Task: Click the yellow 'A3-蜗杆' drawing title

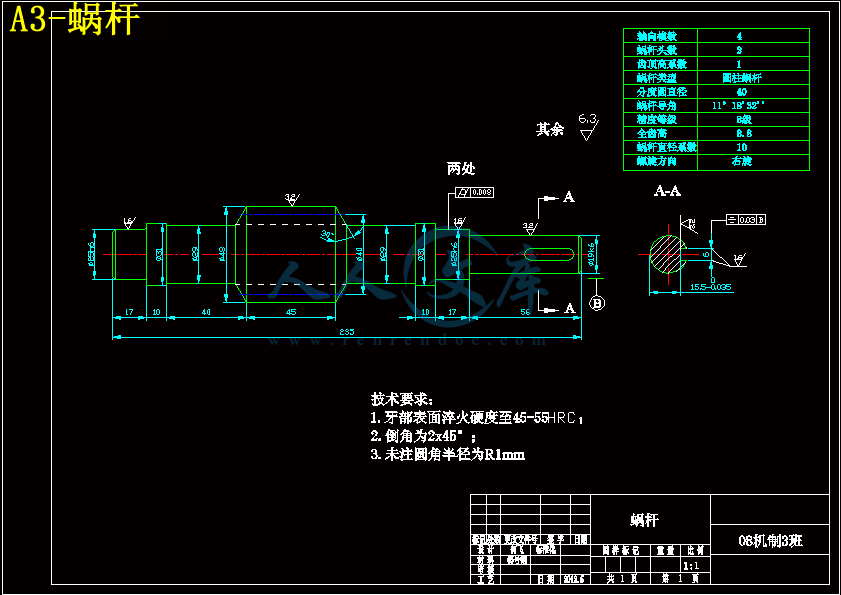Action: pyautogui.click(x=75, y=19)
